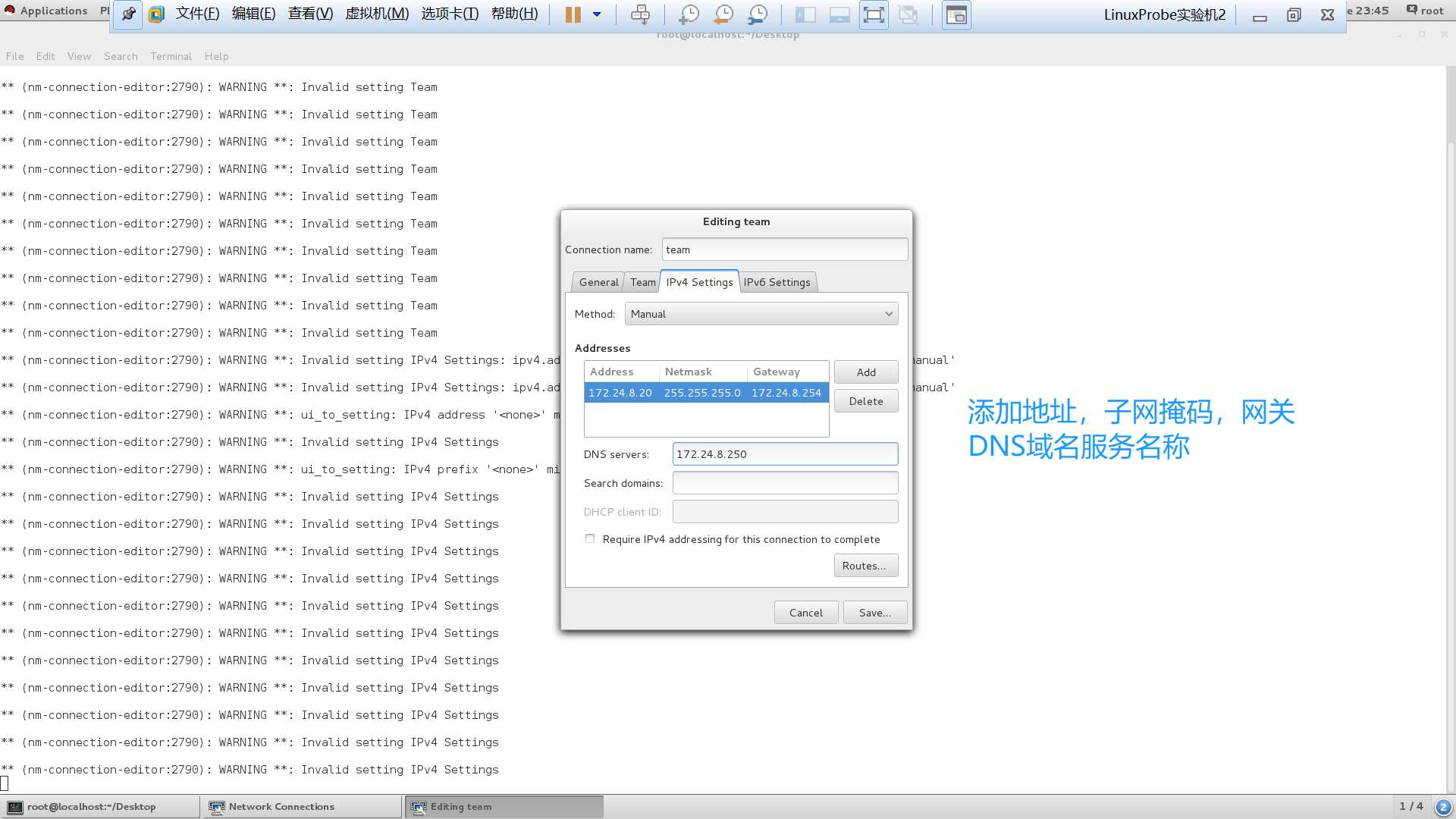1456x819 pixels.
Task: Click the fullscreen/stretch display icon
Action: coord(873,14)
